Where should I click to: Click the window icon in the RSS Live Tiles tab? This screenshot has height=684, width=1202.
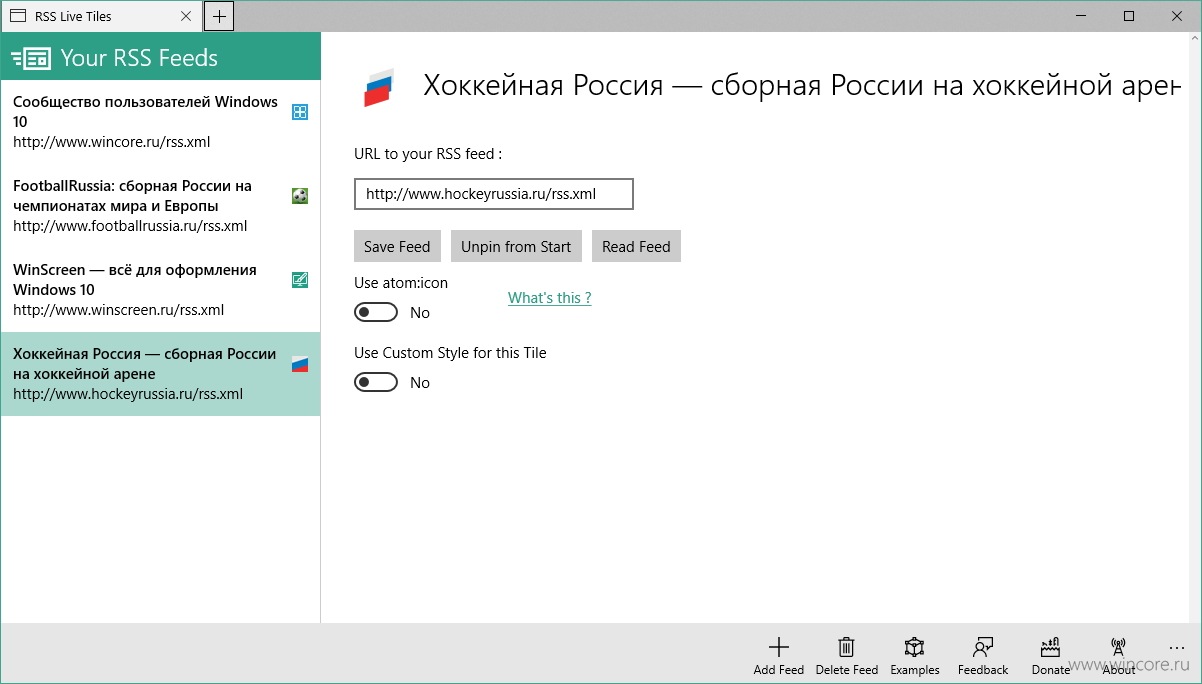pyautogui.click(x=17, y=16)
